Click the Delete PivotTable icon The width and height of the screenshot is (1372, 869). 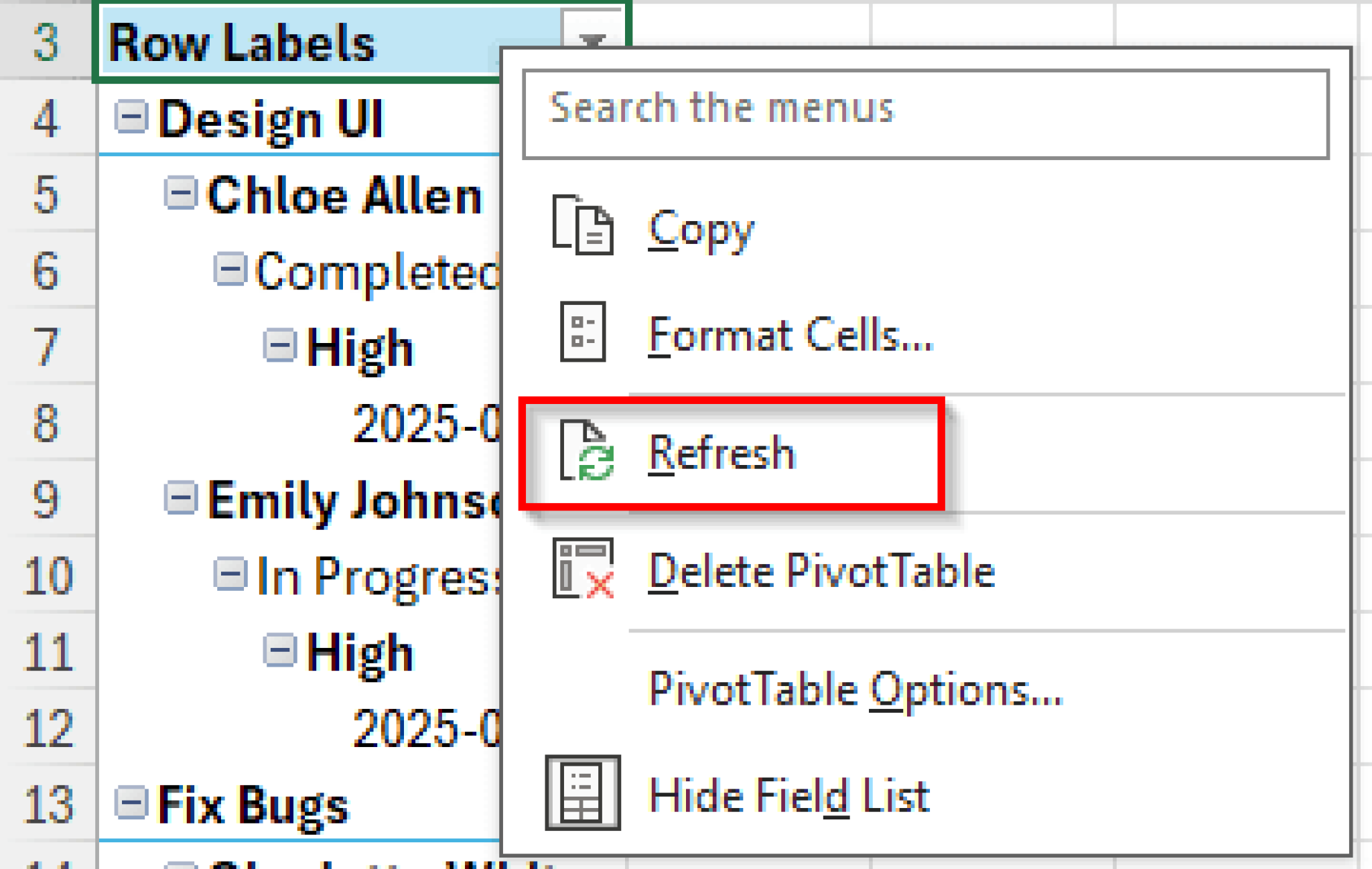click(x=583, y=568)
